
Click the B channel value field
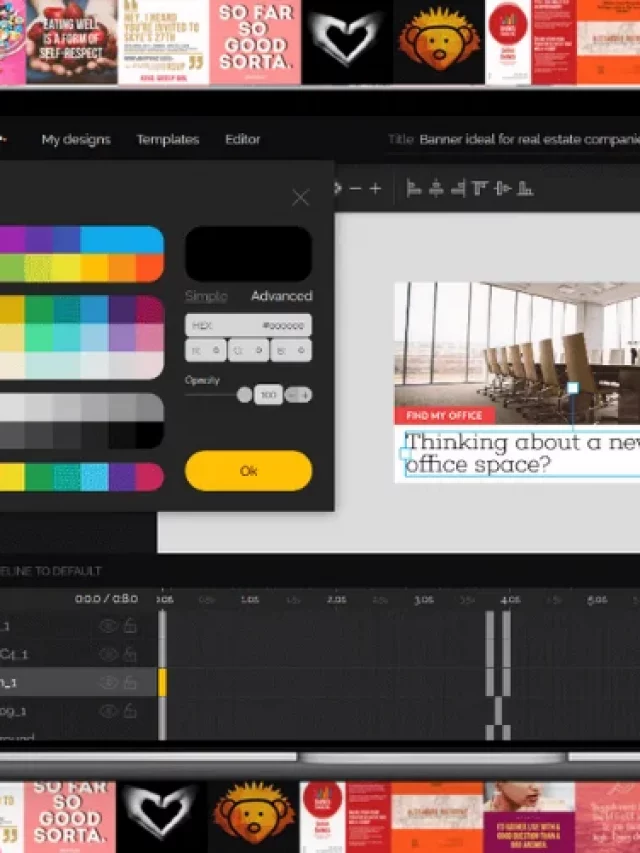tap(292, 350)
